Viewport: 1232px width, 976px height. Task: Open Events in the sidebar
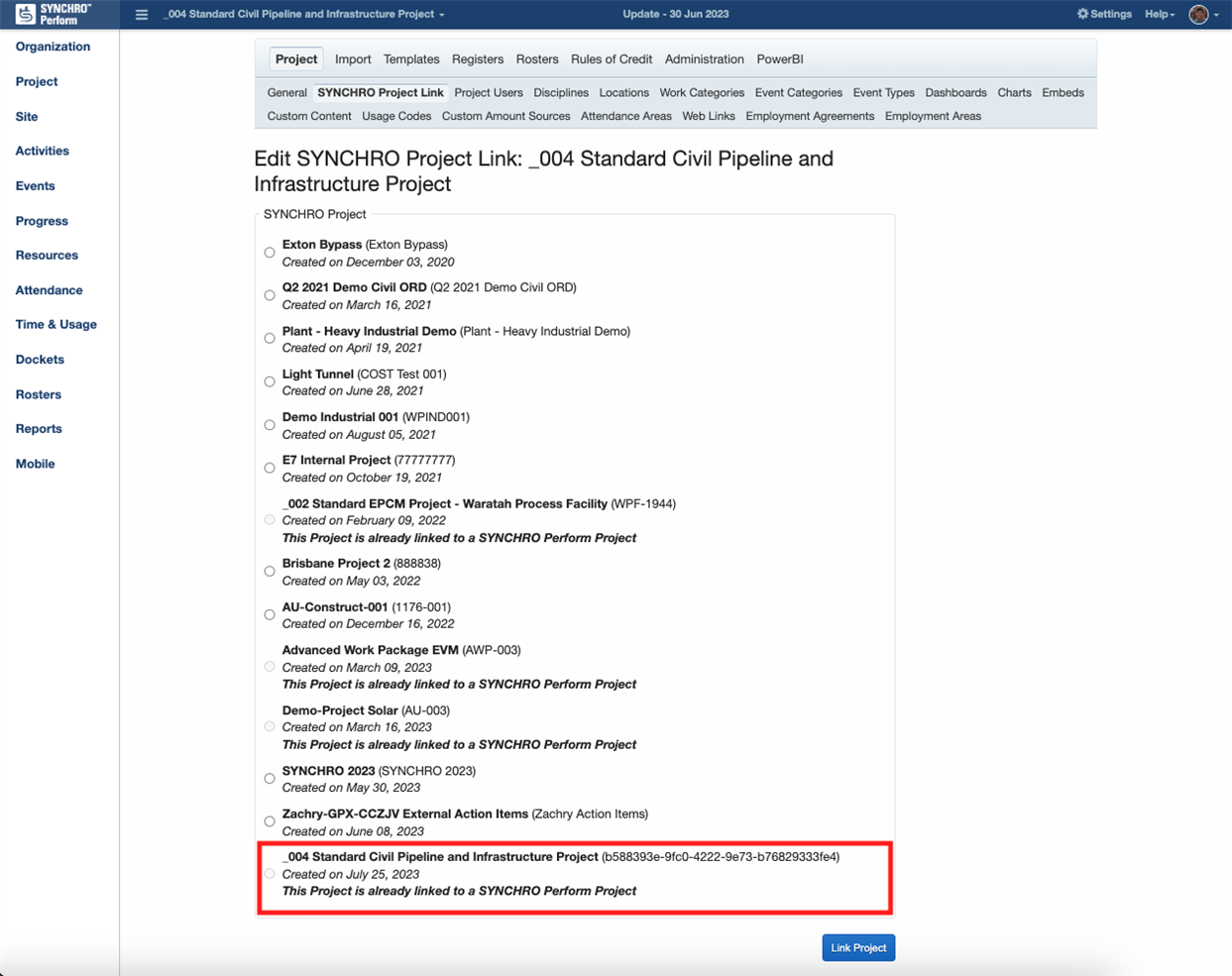tap(35, 186)
